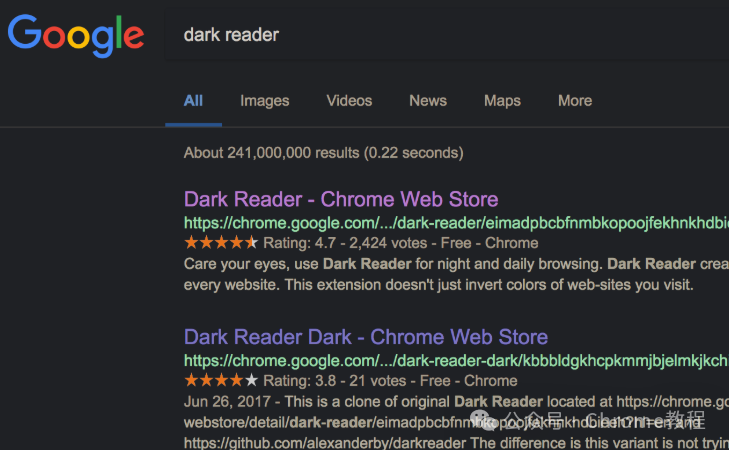Switch to the Images tab
Image resolution: width=729 pixels, height=450 pixels.
(x=265, y=101)
